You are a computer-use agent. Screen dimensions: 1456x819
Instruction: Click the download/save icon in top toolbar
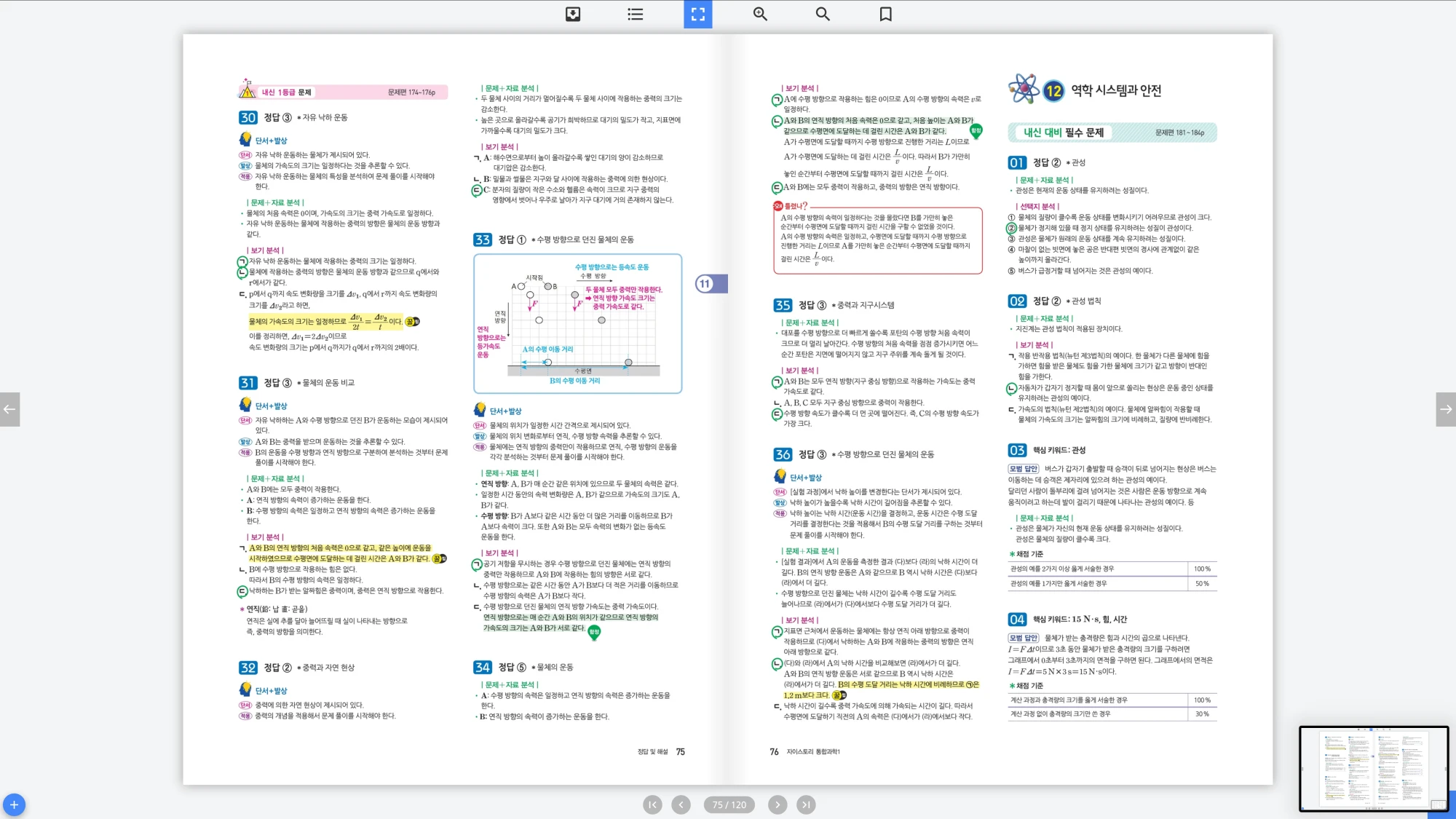point(573,14)
